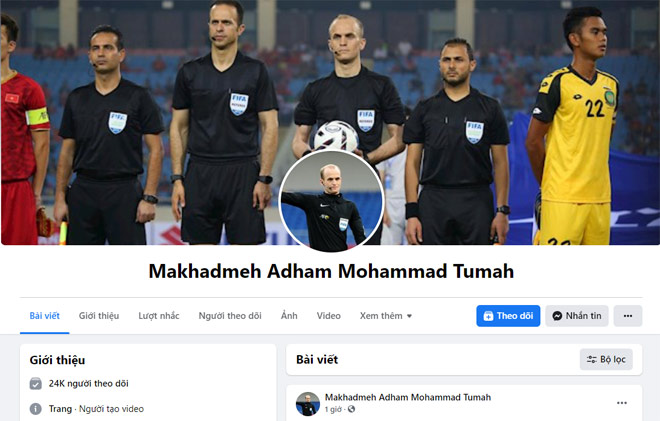Click the 24K người theo dõi followers icon
The image size is (660, 421).
[x=36, y=384]
